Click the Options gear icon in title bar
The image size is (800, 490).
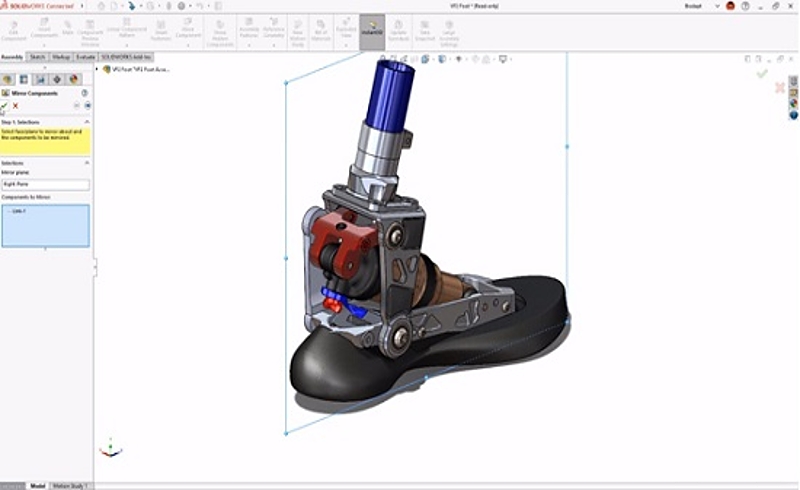[x=182, y=6]
